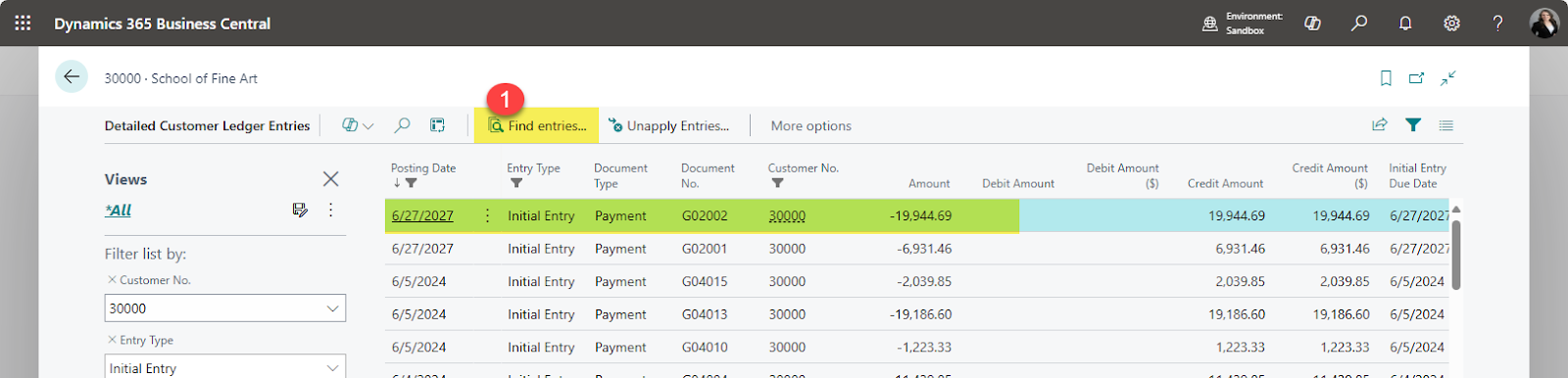The width and height of the screenshot is (1568, 378).
Task: Sort by Posting Date column header
Action: point(423,168)
